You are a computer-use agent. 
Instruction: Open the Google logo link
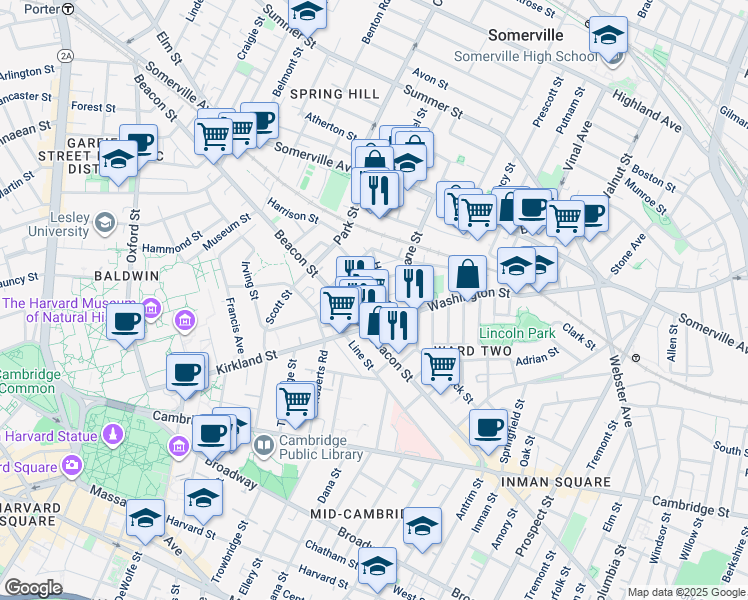click(x=33, y=589)
